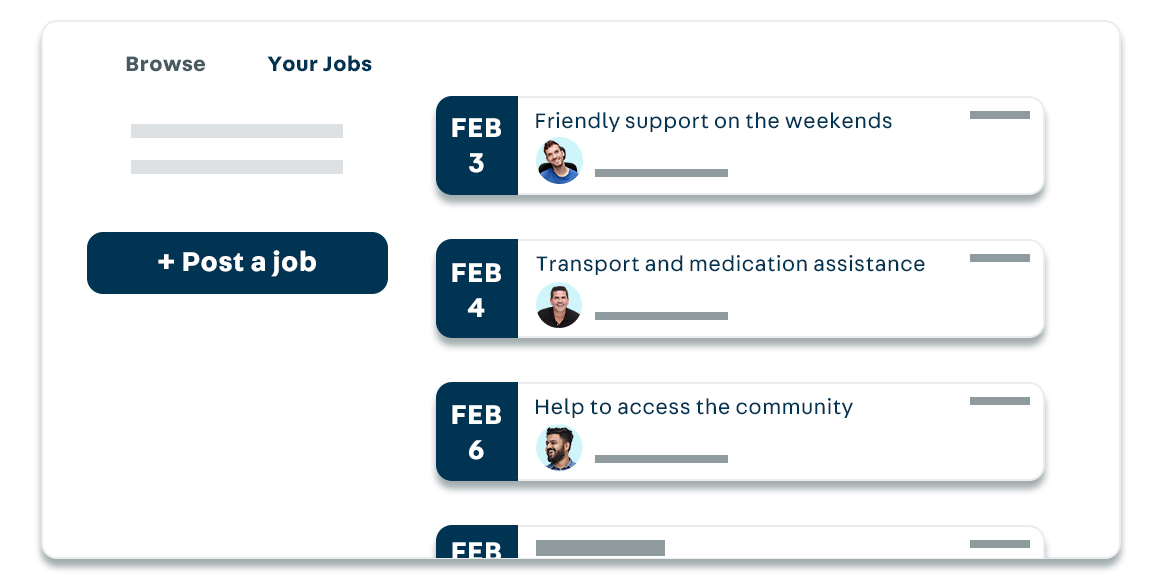Click the profile avatar on the Feb 4 job

tap(559, 305)
